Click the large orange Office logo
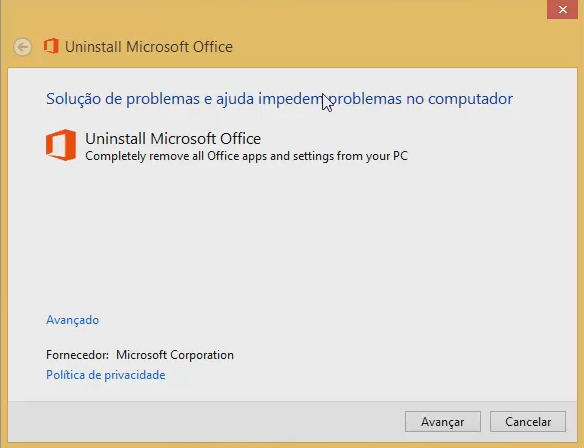The image size is (584, 448). (61, 145)
